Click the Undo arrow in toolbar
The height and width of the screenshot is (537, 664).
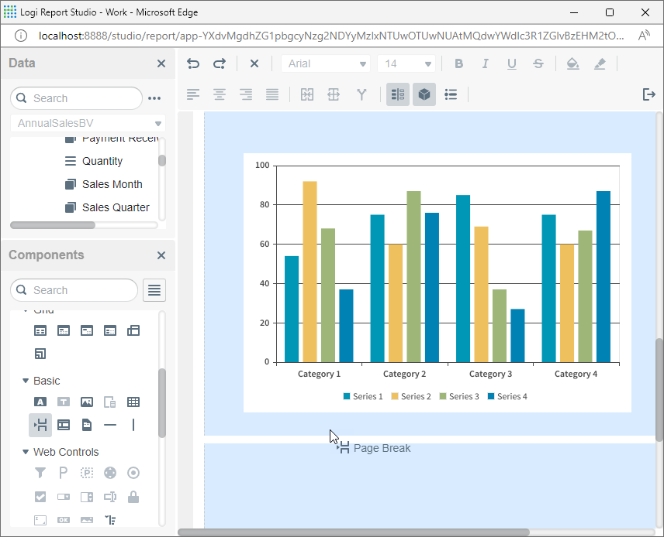(x=193, y=64)
